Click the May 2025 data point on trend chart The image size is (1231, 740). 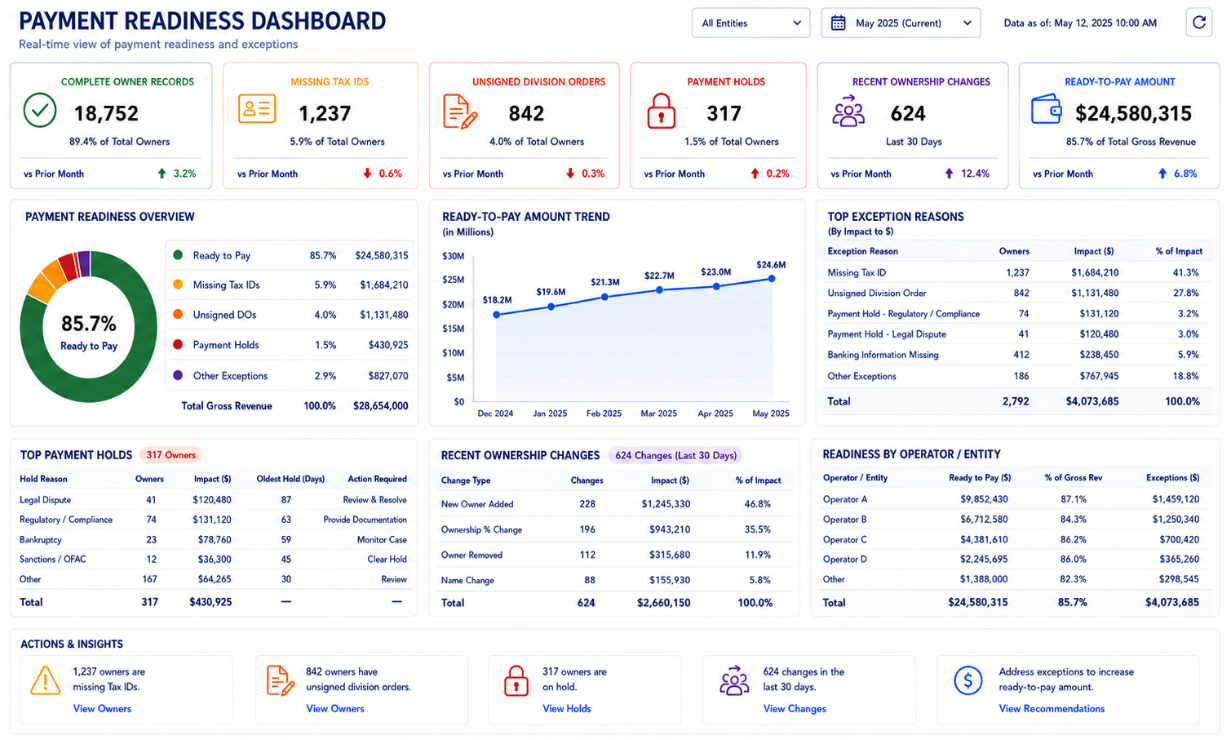tap(771, 279)
